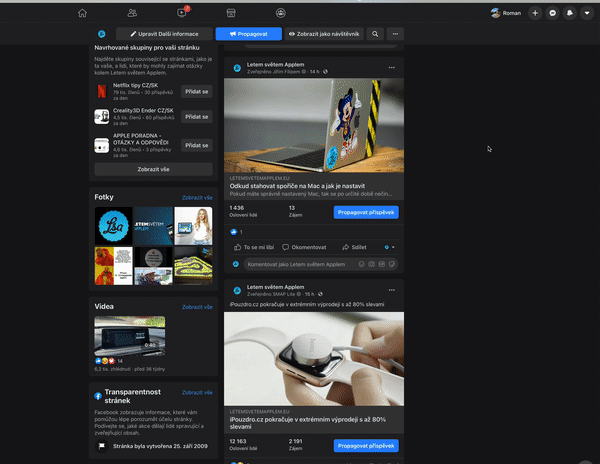Click Upravit Další informace button

click(164, 34)
